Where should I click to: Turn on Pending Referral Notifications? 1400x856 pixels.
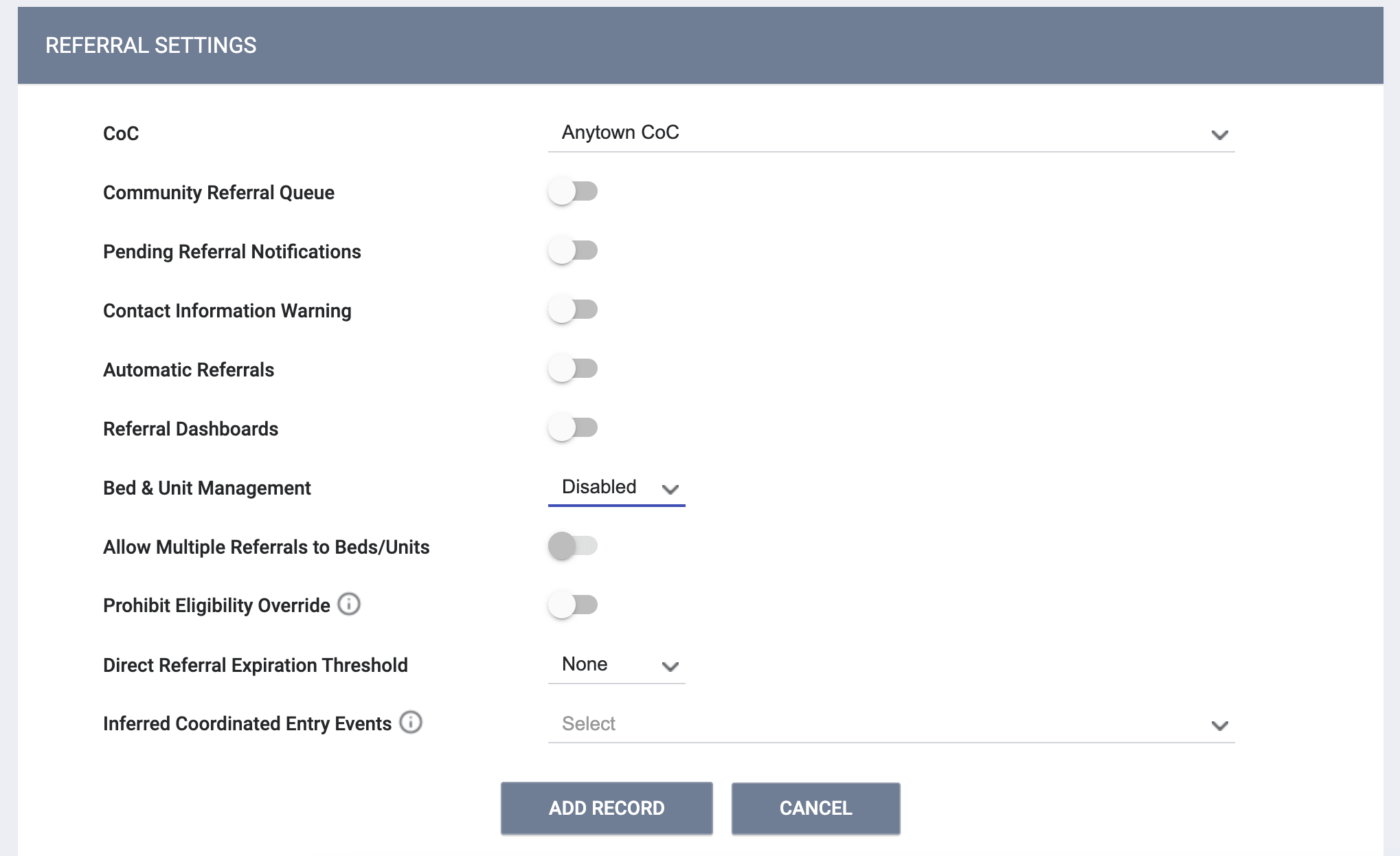pyautogui.click(x=572, y=251)
